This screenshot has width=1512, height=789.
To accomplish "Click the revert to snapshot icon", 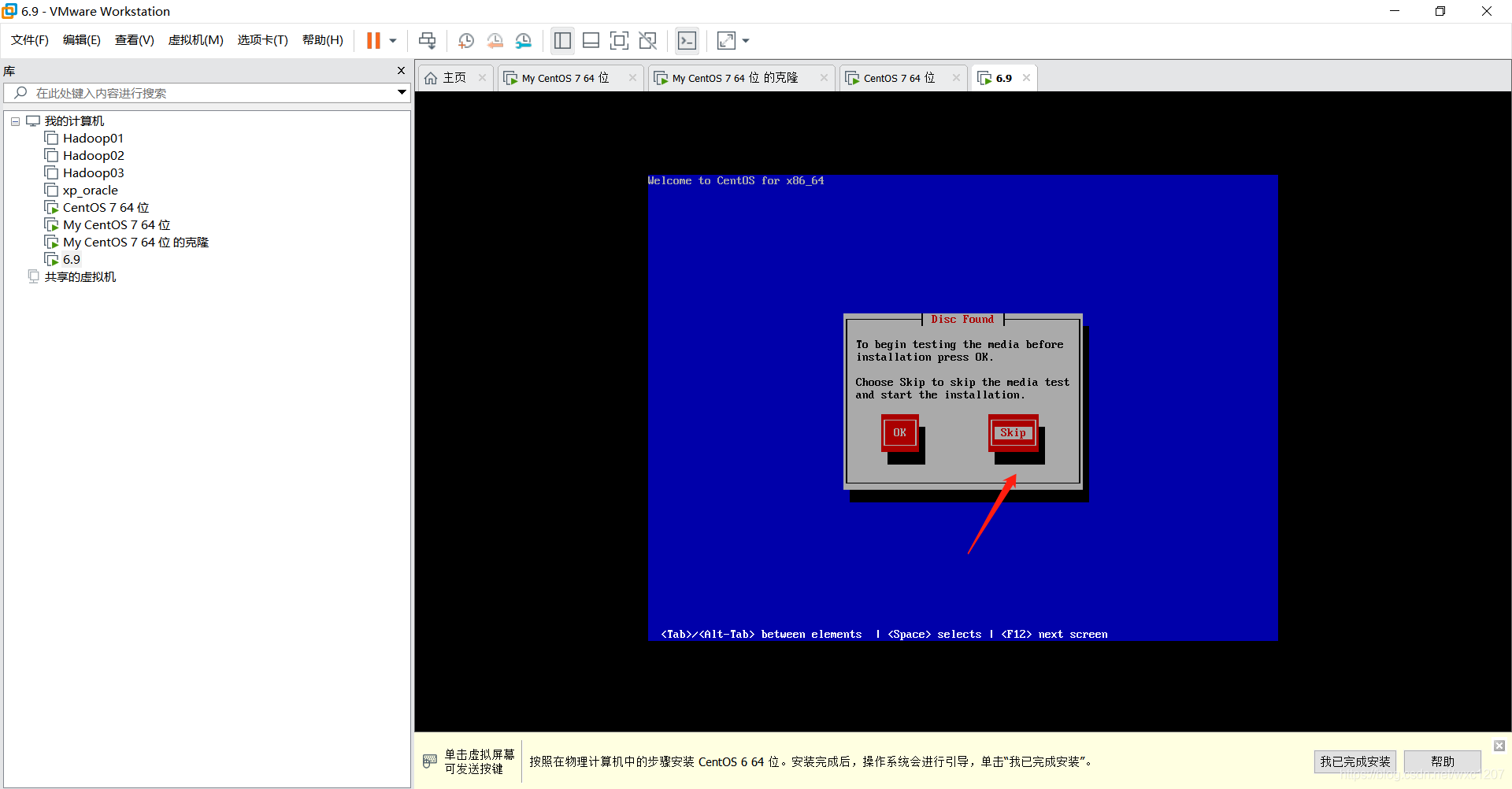I will [495, 40].
